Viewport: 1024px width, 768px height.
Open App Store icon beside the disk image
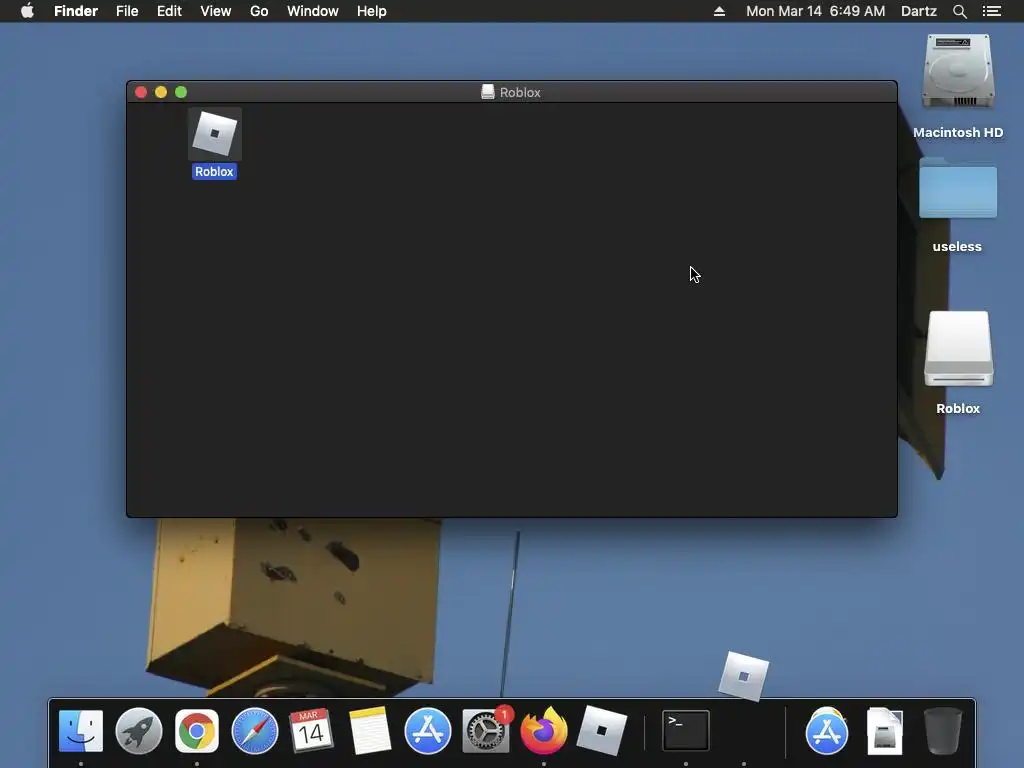[x=827, y=731]
